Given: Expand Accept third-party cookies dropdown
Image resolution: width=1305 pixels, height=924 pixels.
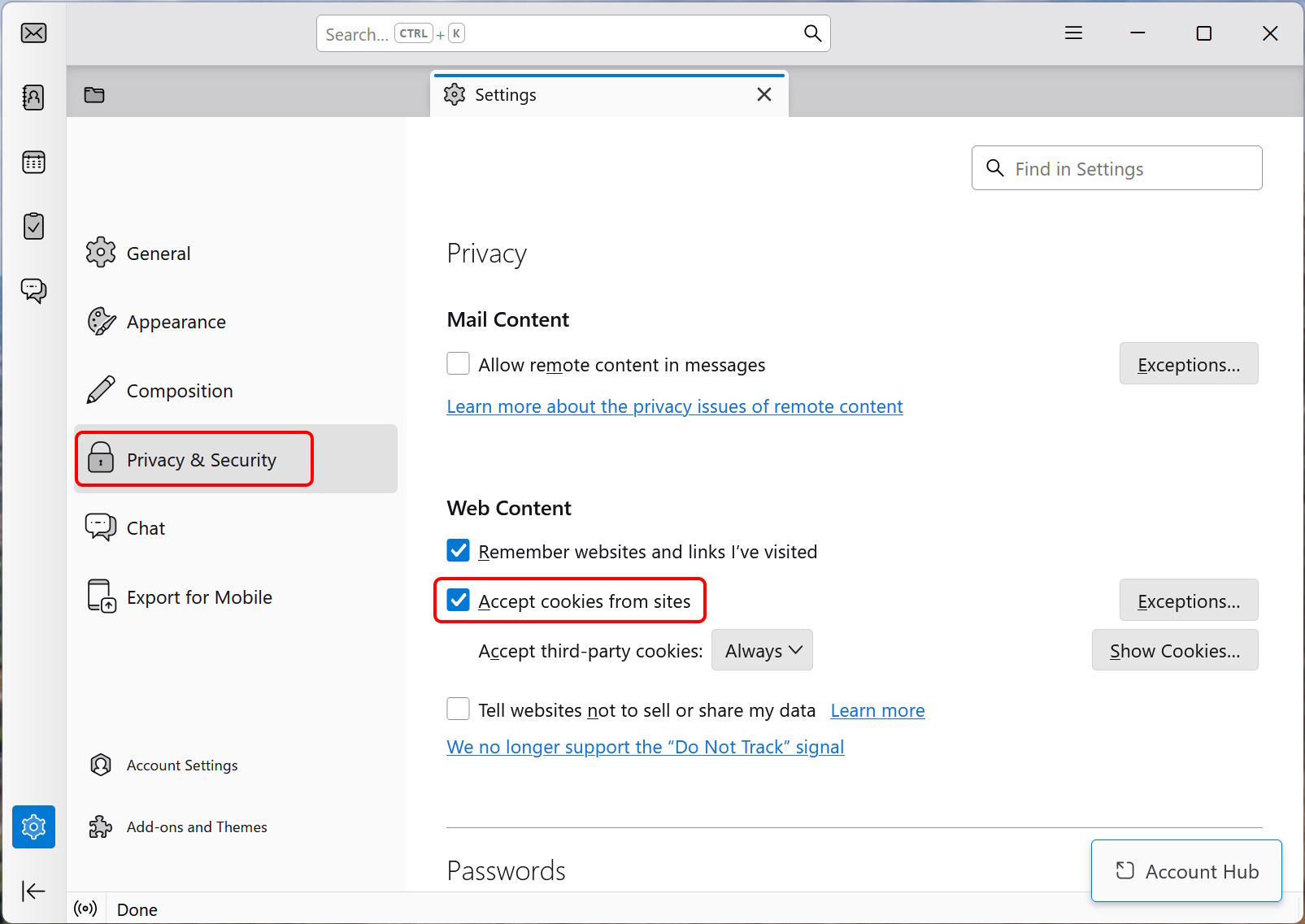Looking at the screenshot, I should click(762, 650).
